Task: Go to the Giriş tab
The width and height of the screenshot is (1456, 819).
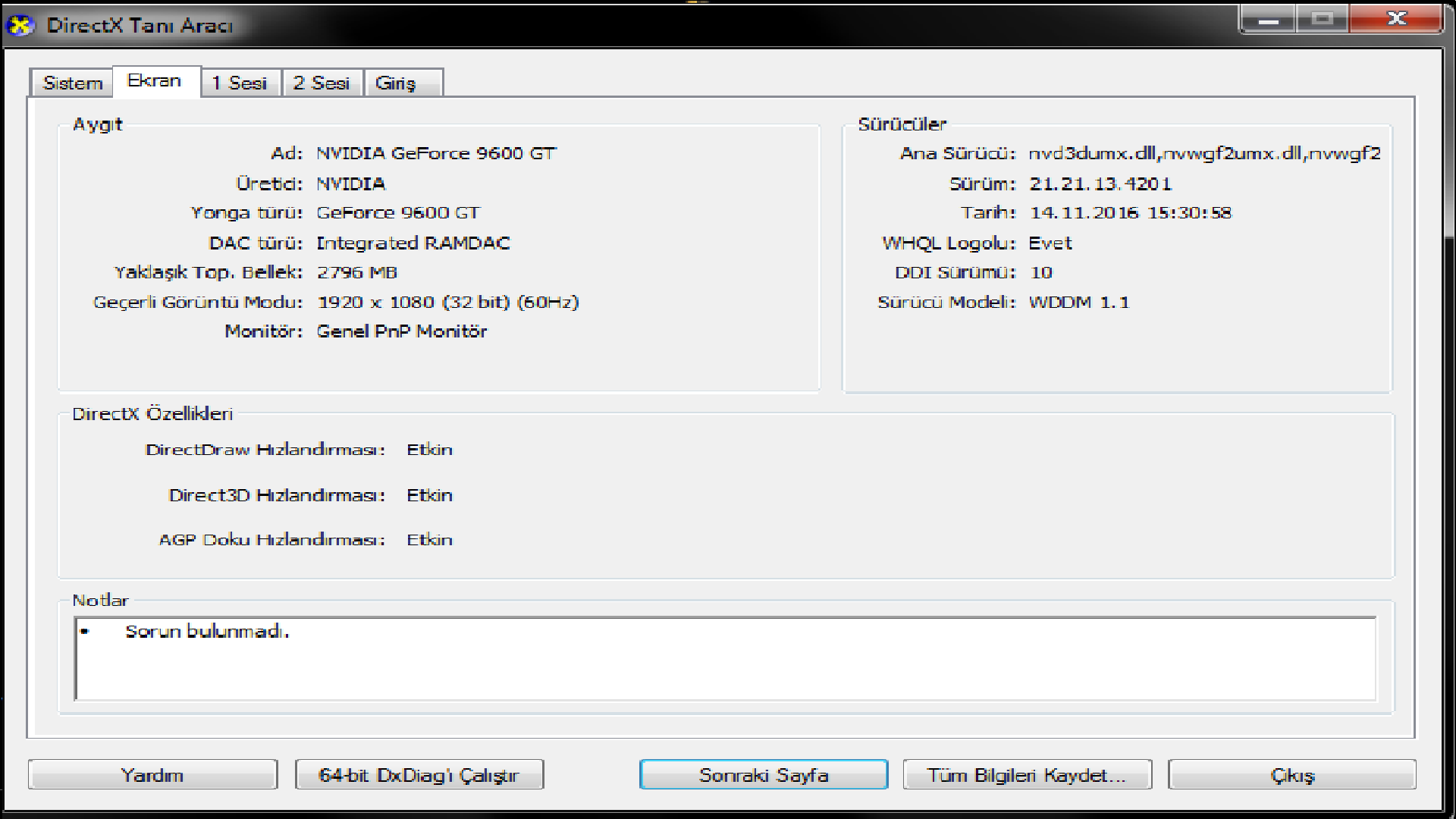Action: click(396, 83)
